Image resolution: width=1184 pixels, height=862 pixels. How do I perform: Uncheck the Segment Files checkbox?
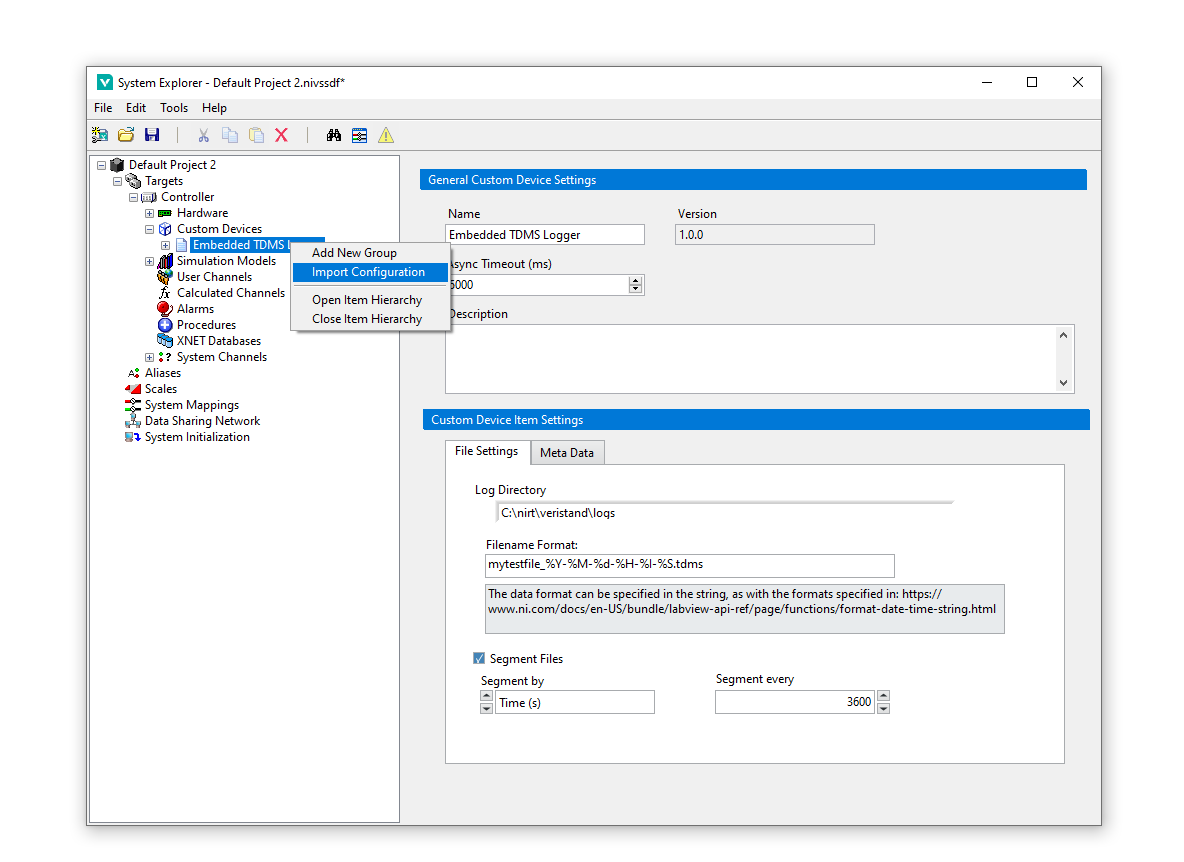pos(479,658)
